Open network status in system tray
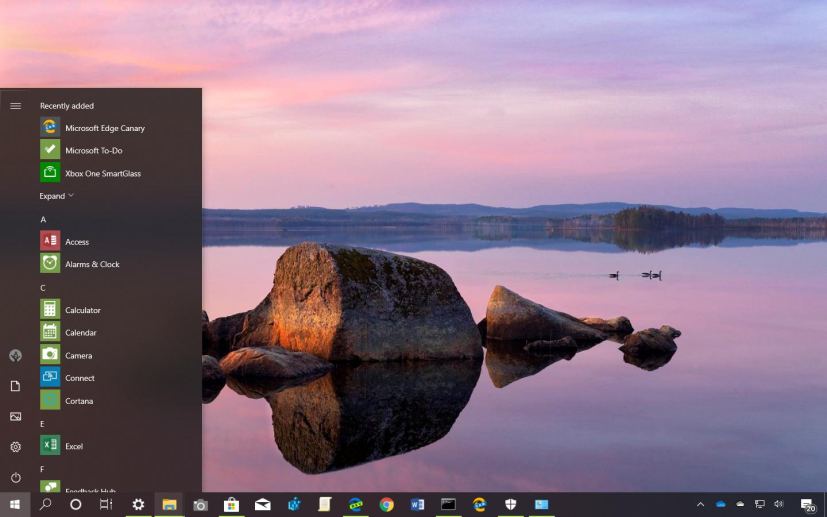Screen dimensions: 827x517 [x=759, y=504]
